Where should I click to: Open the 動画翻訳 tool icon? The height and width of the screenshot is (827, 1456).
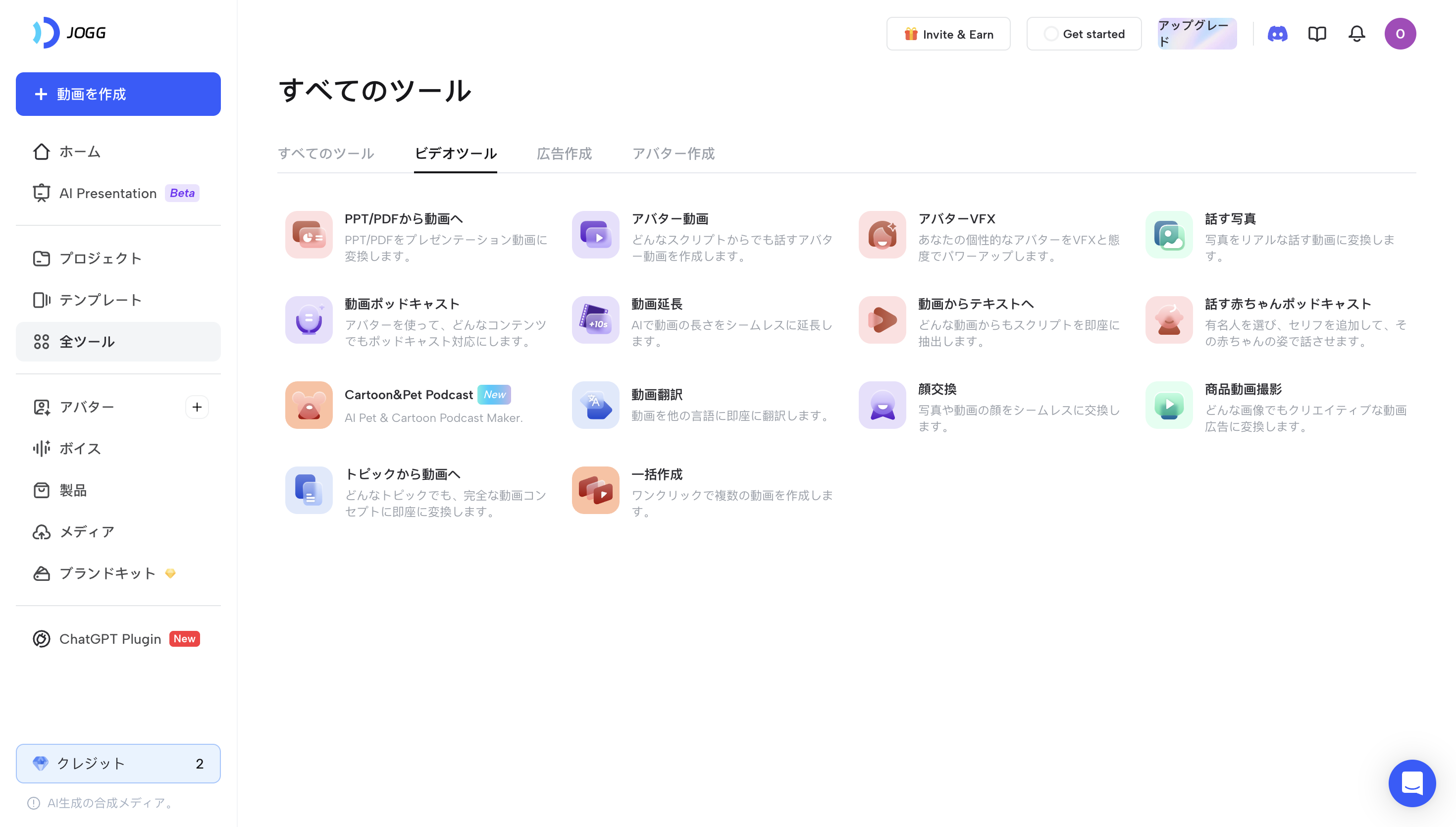[595, 405]
